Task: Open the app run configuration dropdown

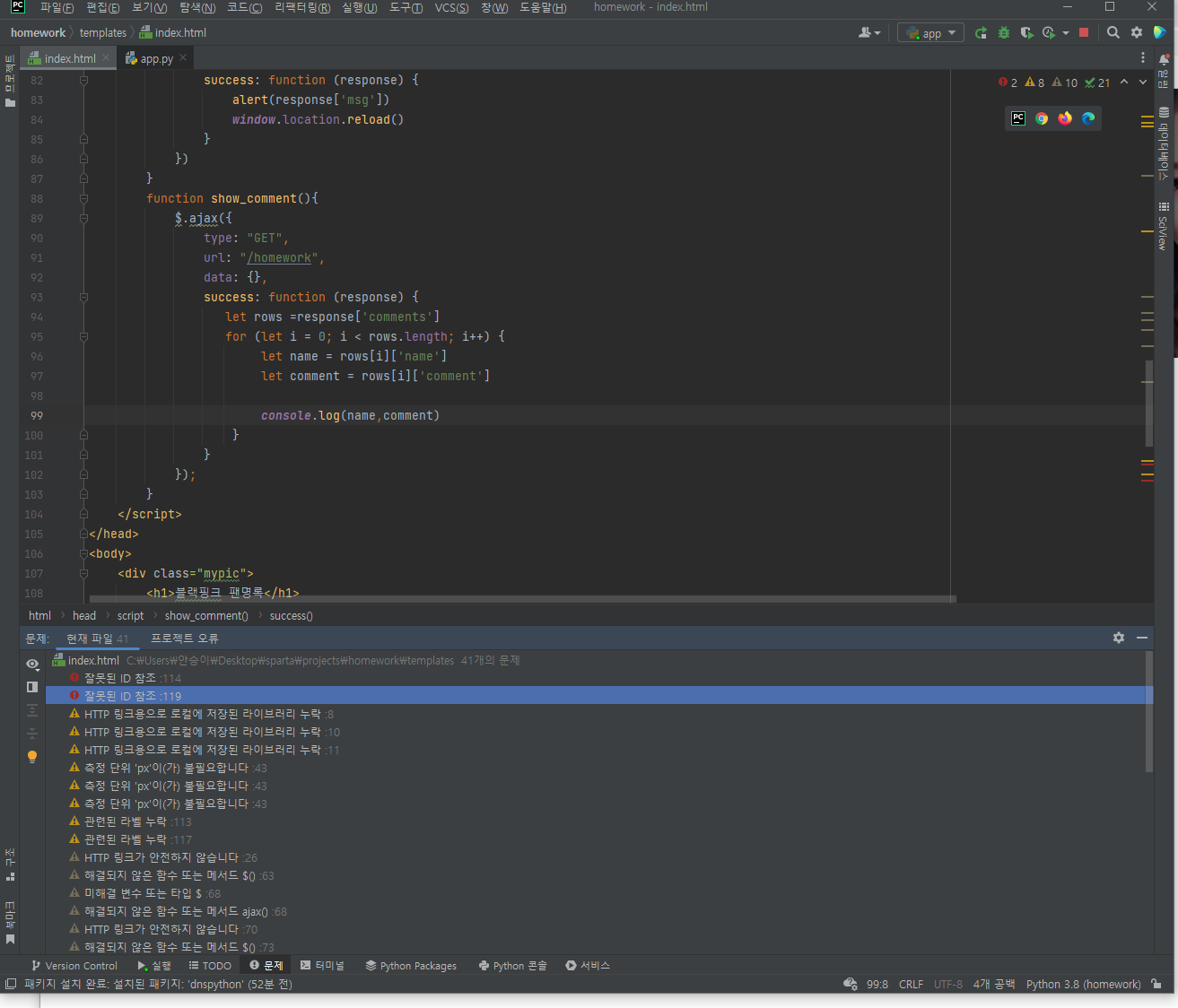Action: pyautogui.click(x=930, y=33)
